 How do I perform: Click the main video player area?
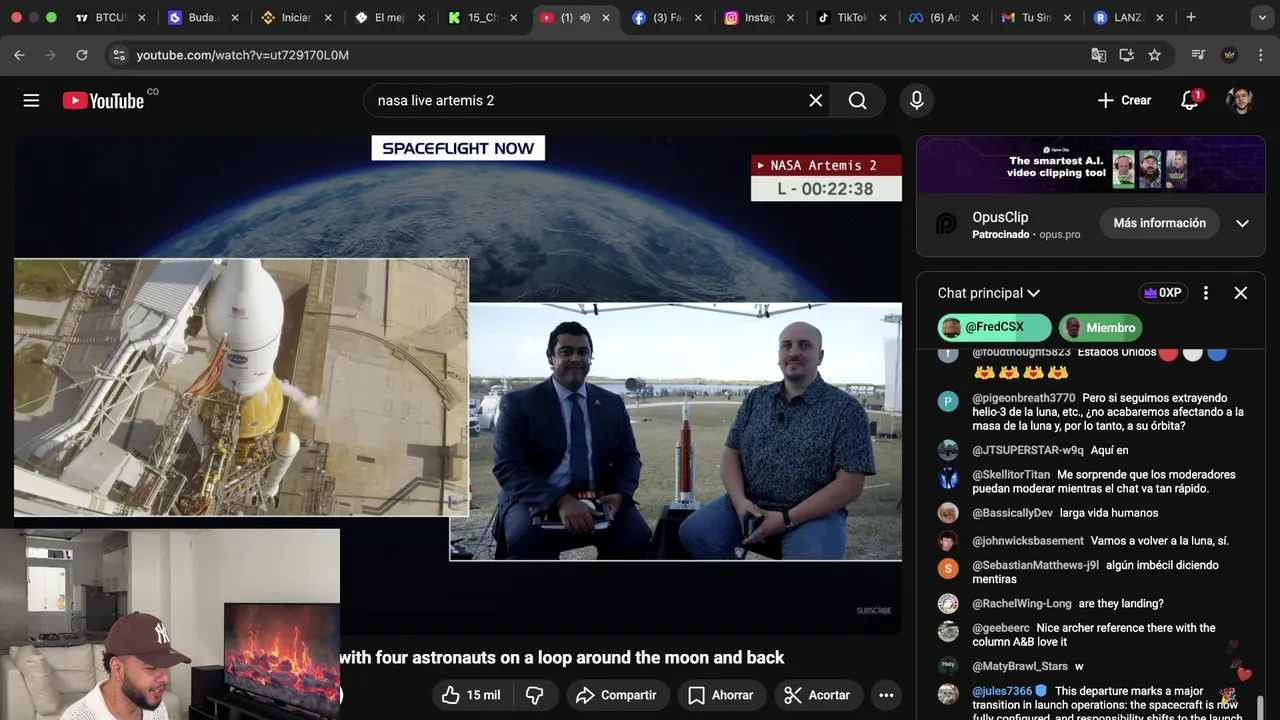click(458, 385)
